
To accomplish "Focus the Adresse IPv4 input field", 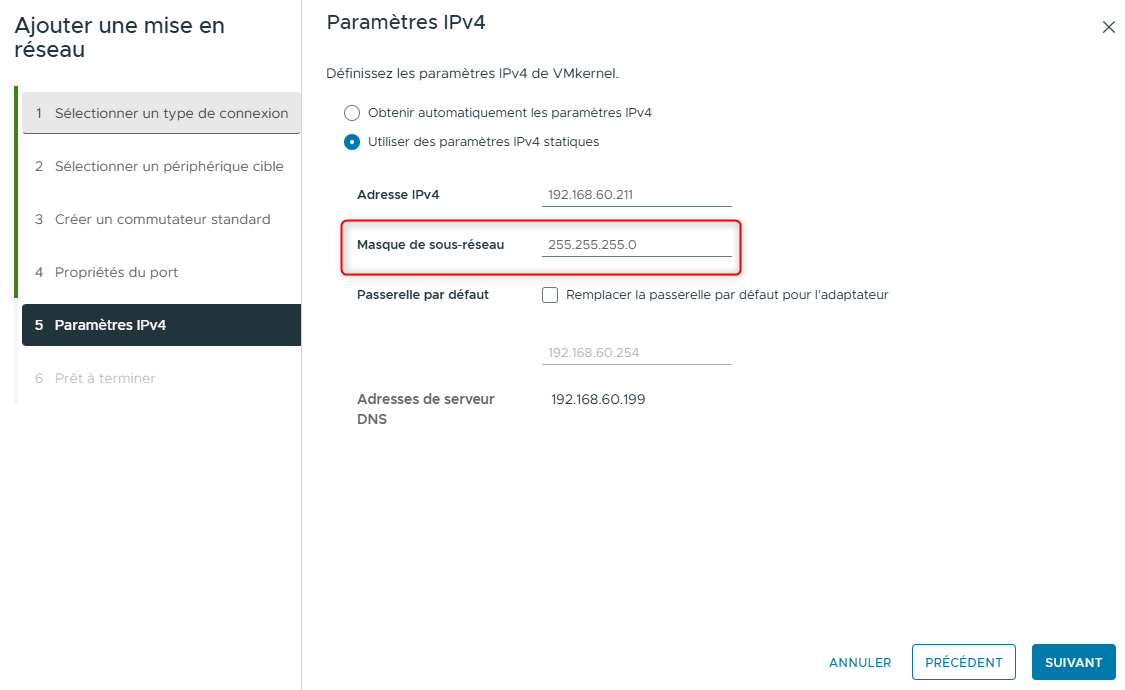I will [636, 195].
